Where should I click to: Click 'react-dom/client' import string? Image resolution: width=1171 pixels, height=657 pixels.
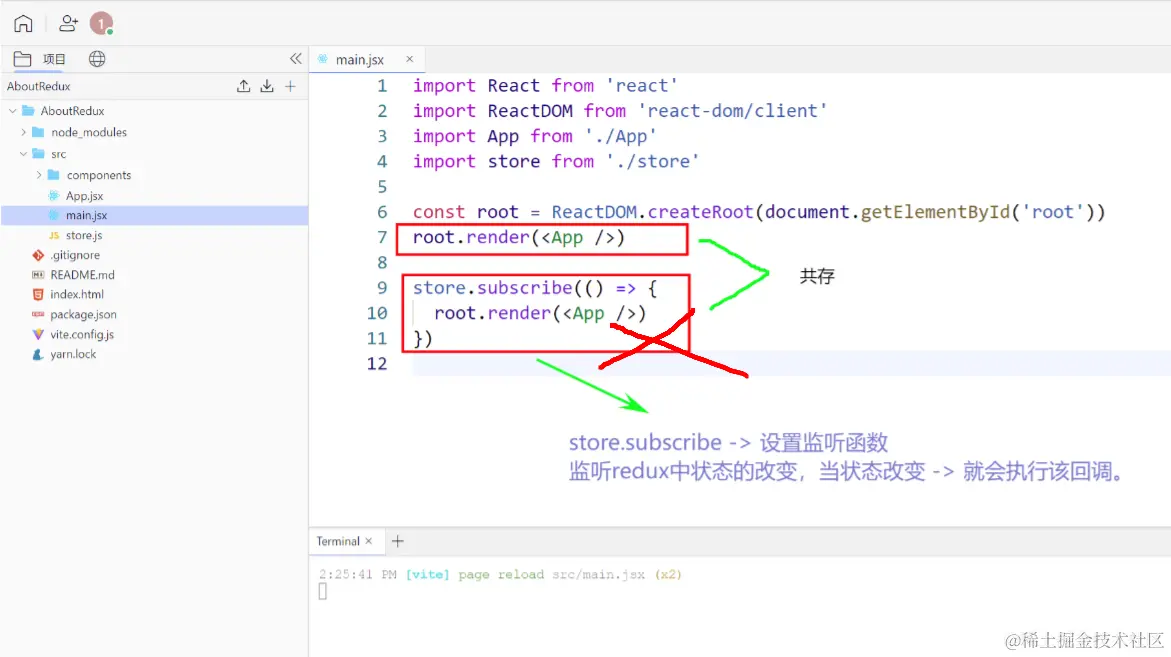pyautogui.click(x=733, y=111)
